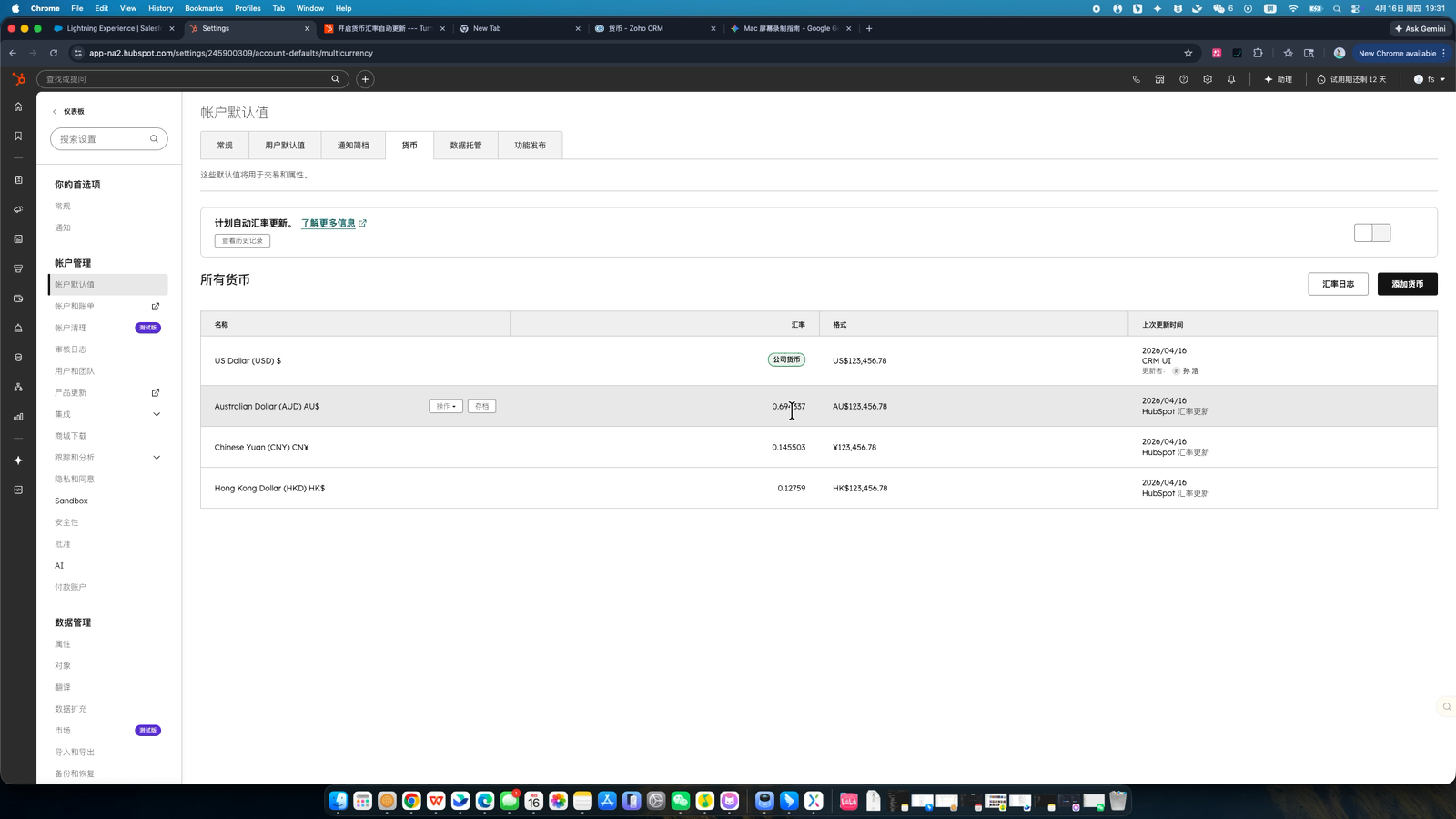Viewport: 1456px width, 819px height.
Task: Open the HubSpot home sprocket logo
Action: 18,79
